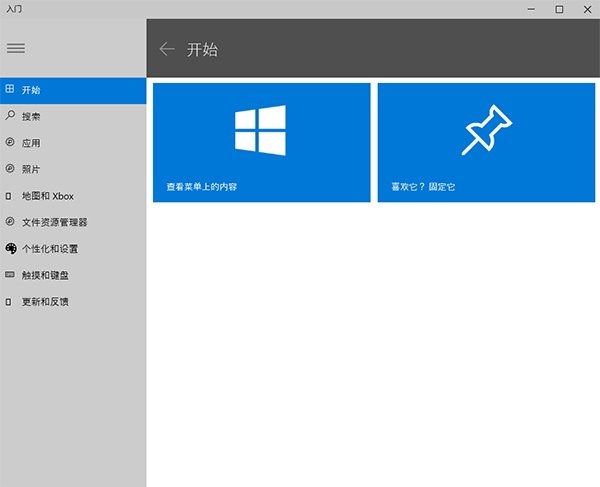
Task: Maximize the 入门 window
Action: [559, 9]
